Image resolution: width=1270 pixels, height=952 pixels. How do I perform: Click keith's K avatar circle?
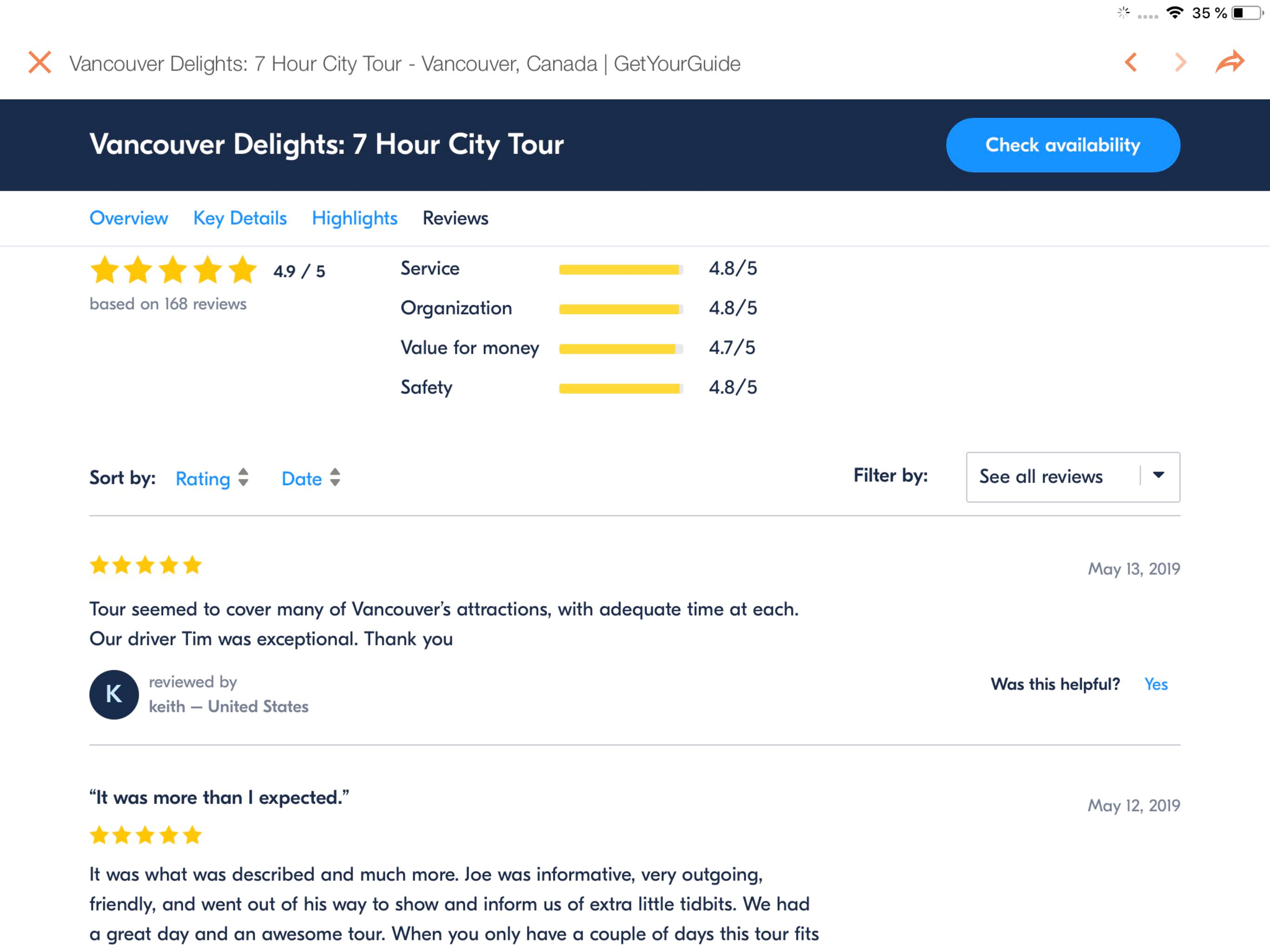pos(114,694)
